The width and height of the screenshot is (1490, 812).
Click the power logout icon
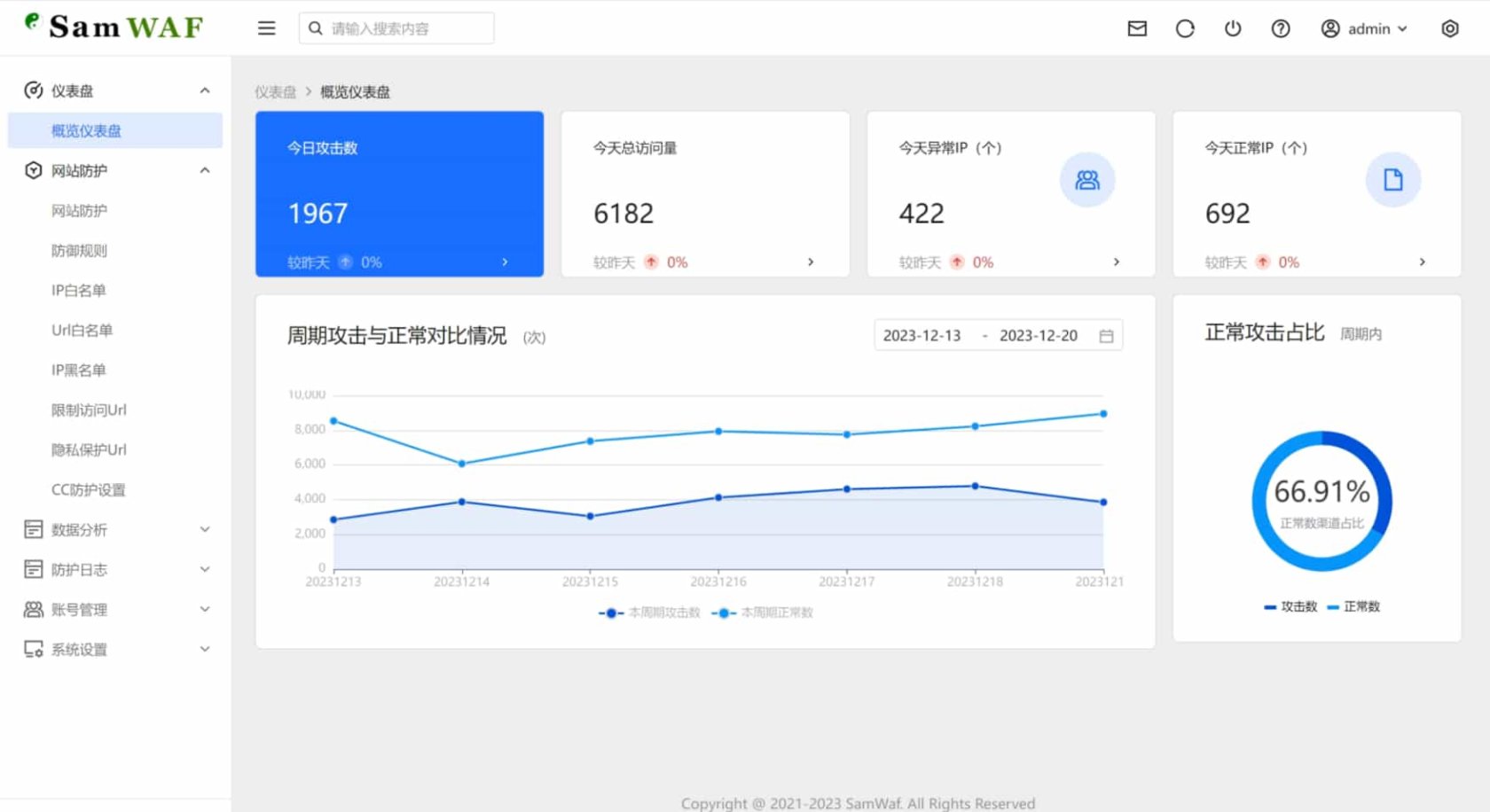pyautogui.click(x=1233, y=28)
